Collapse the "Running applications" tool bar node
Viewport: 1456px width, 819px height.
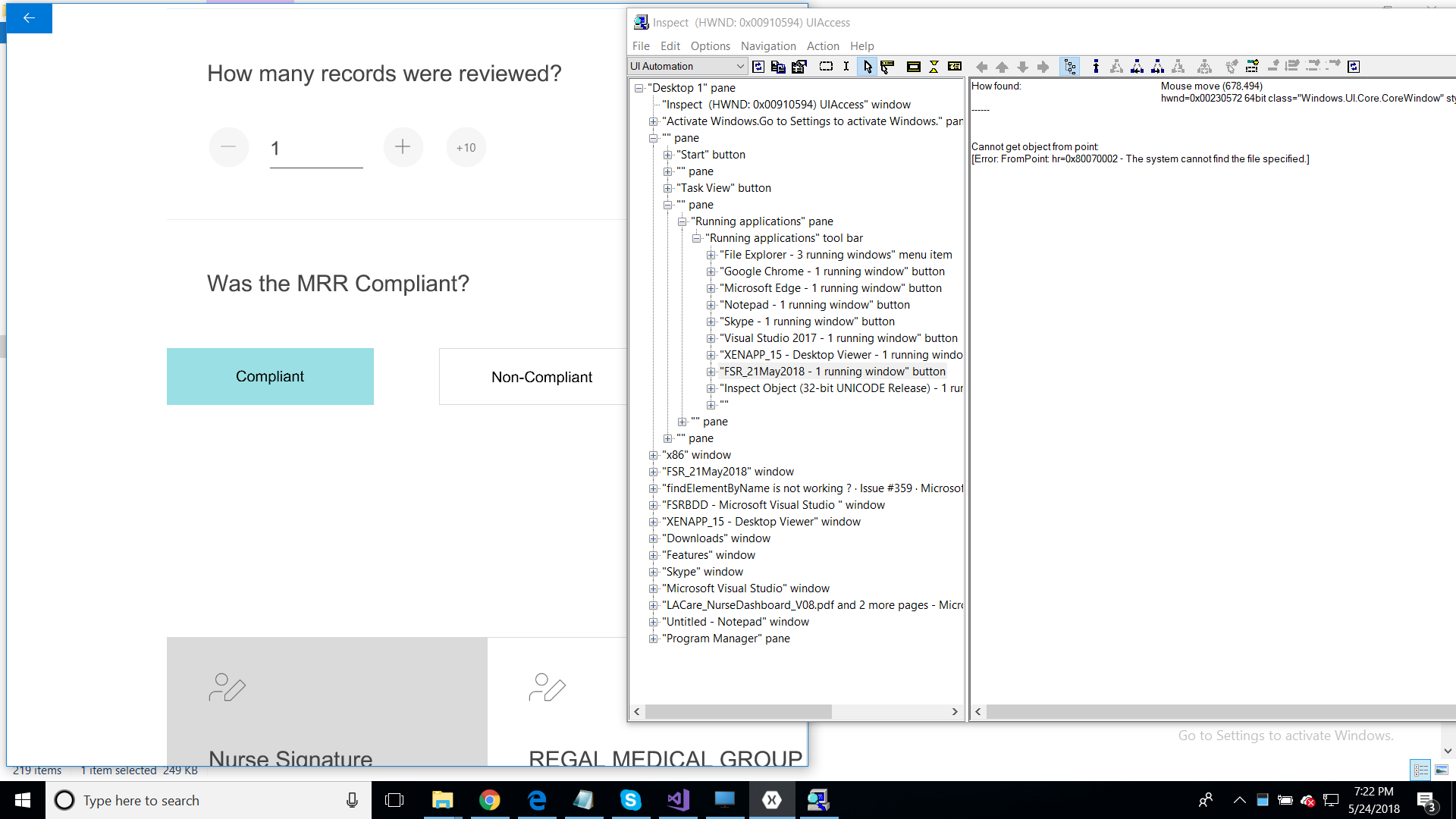696,238
